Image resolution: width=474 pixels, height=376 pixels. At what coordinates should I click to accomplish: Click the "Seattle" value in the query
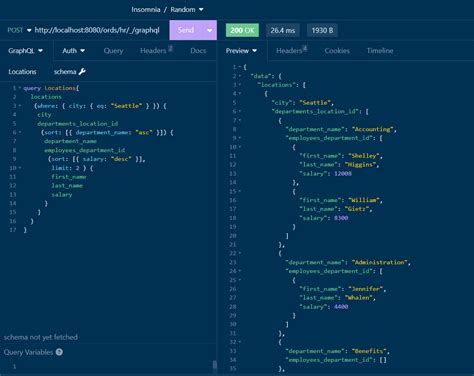tap(127, 106)
